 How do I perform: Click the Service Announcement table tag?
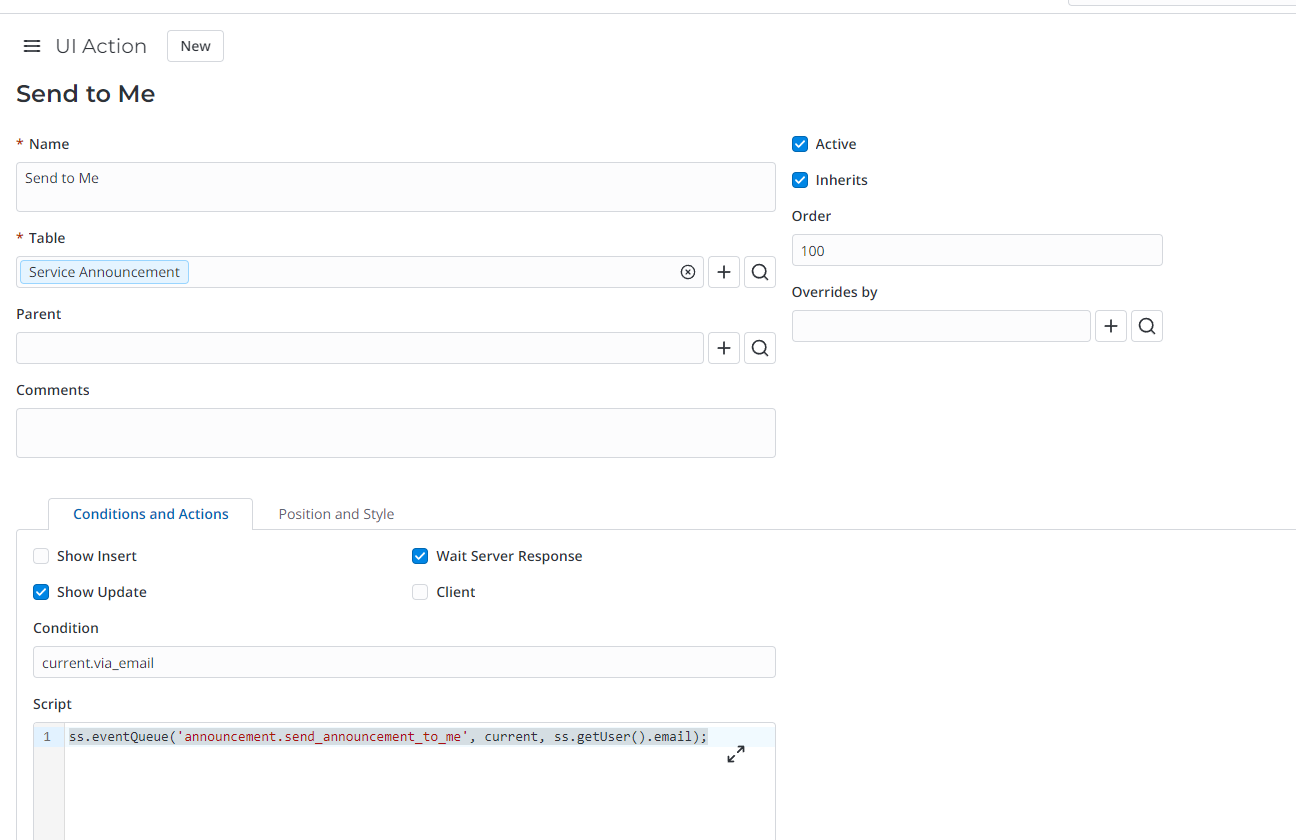[104, 272]
